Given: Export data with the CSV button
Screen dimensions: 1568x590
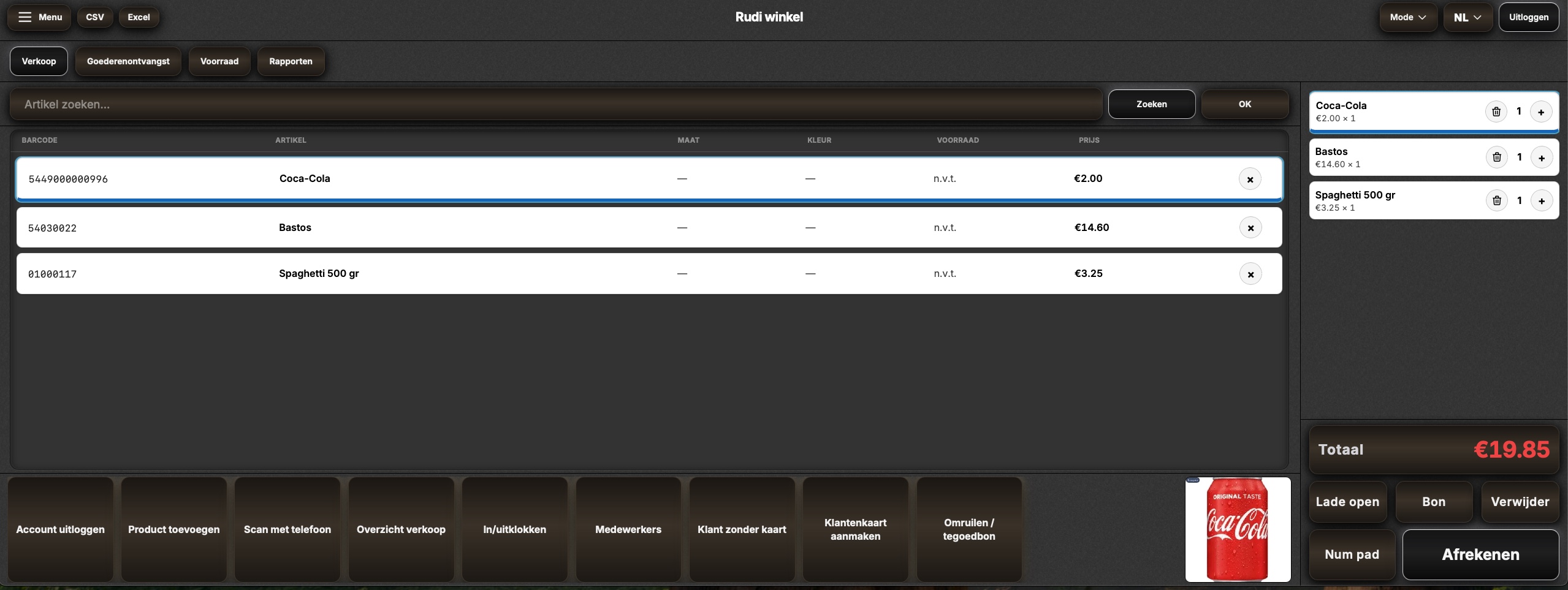Looking at the screenshot, I should (x=95, y=17).
